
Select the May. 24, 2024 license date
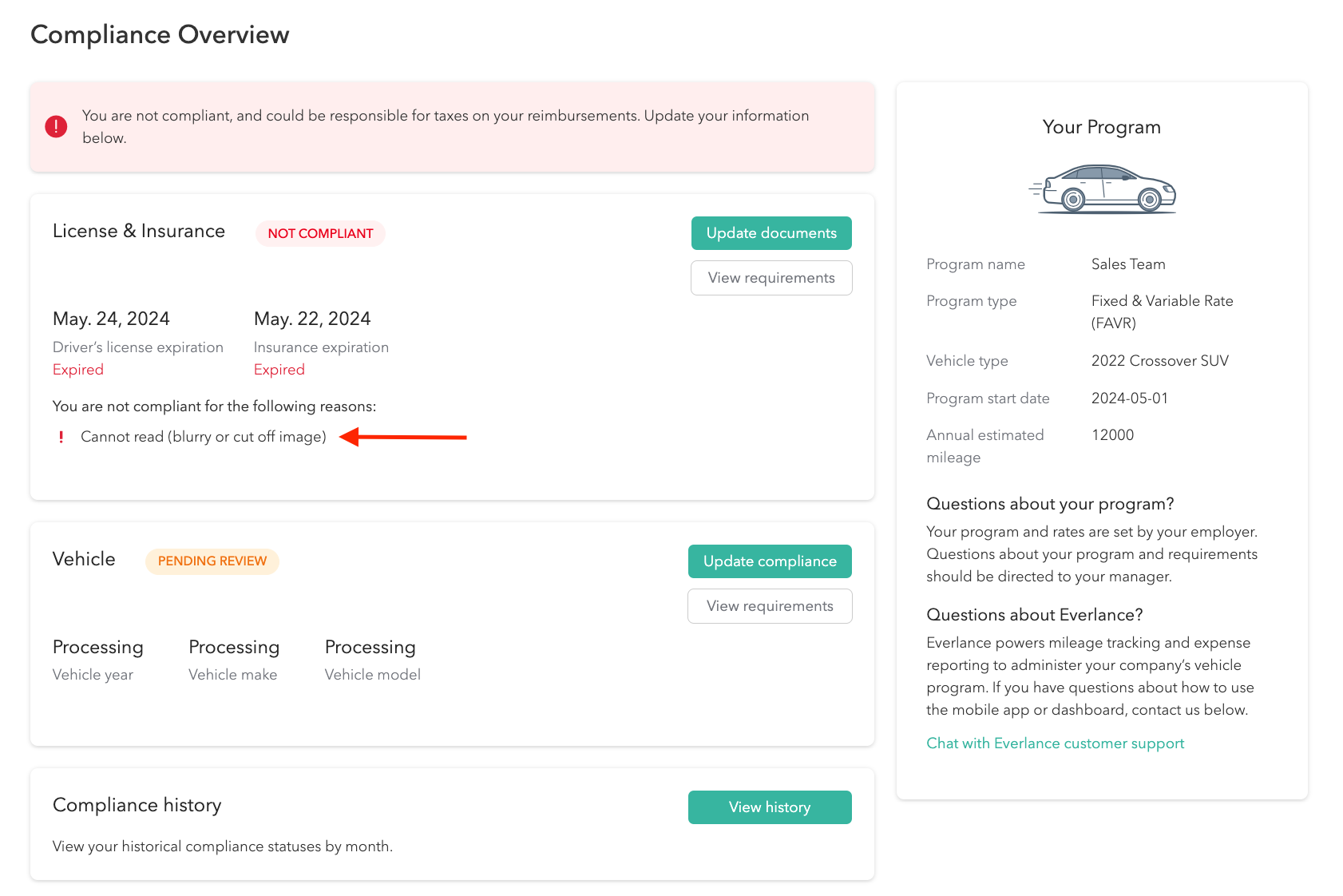(111, 319)
